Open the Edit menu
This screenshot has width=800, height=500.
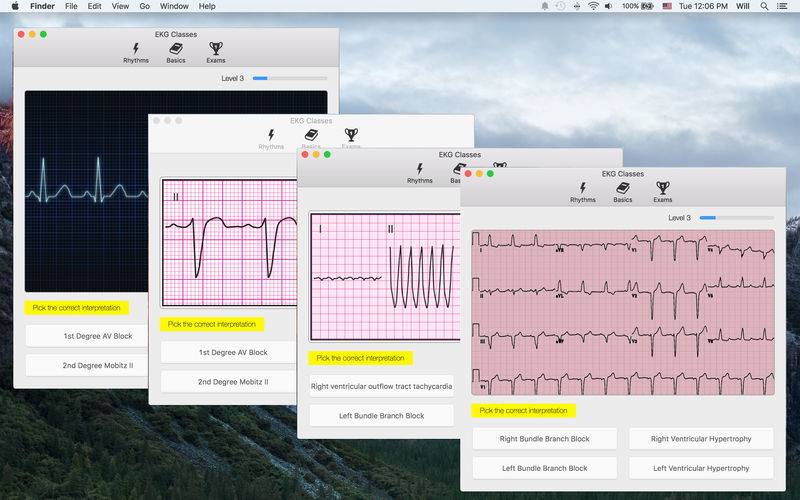(x=94, y=6)
